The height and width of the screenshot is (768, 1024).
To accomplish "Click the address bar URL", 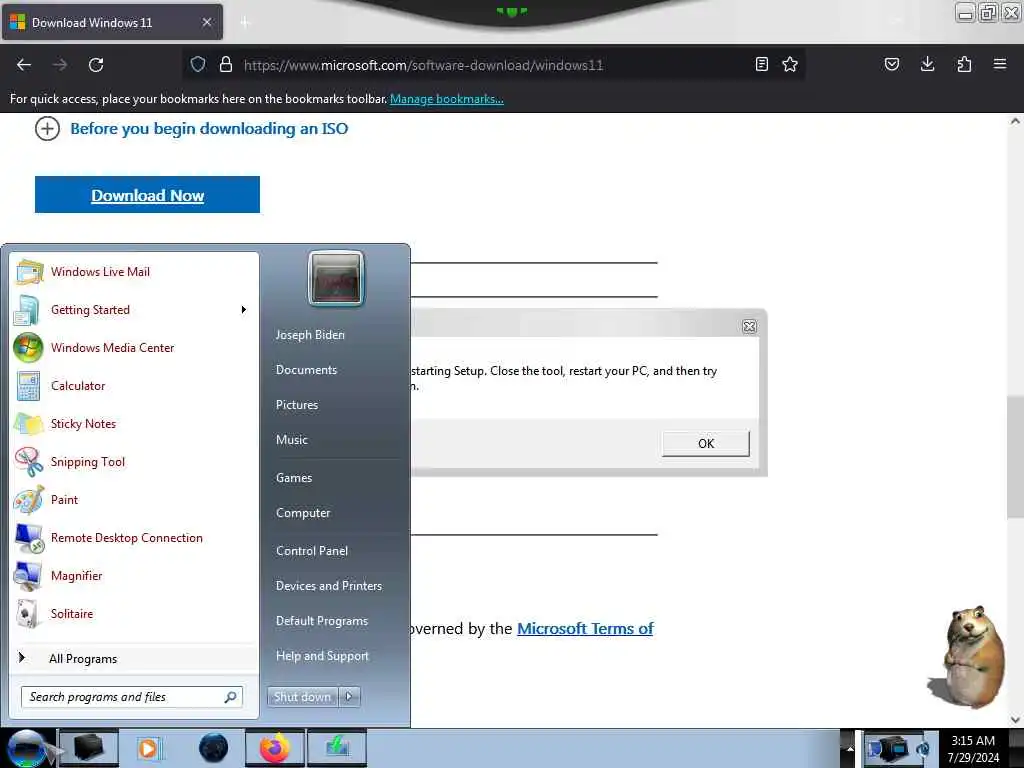I will [423, 65].
